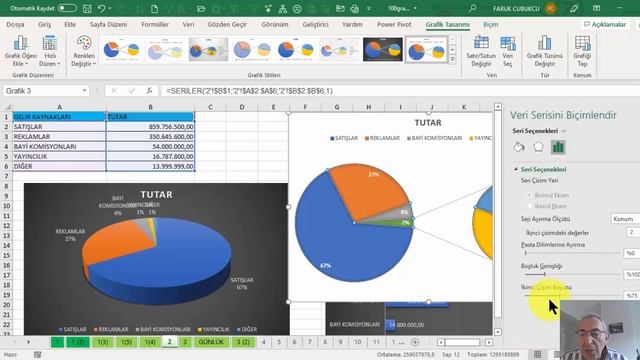Click the formula cancel X icon
The image size is (640, 360).
114,91
